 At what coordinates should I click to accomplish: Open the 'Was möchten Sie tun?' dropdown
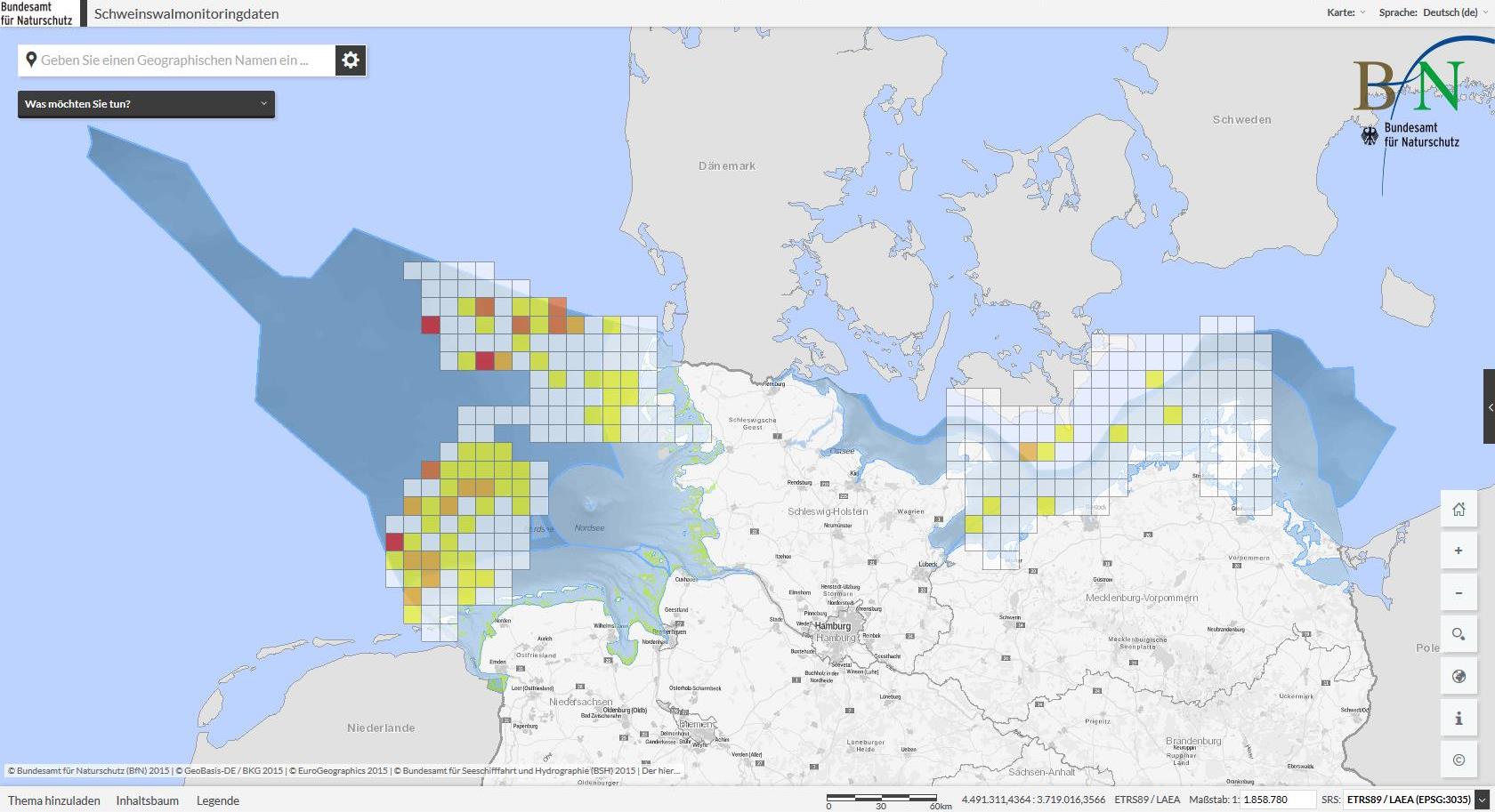click(146, 104)
